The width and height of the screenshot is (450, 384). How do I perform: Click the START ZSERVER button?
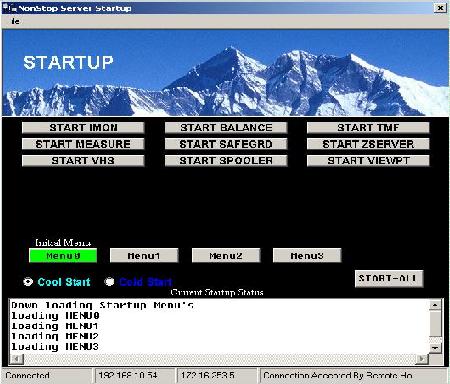[x=368, y=144]
